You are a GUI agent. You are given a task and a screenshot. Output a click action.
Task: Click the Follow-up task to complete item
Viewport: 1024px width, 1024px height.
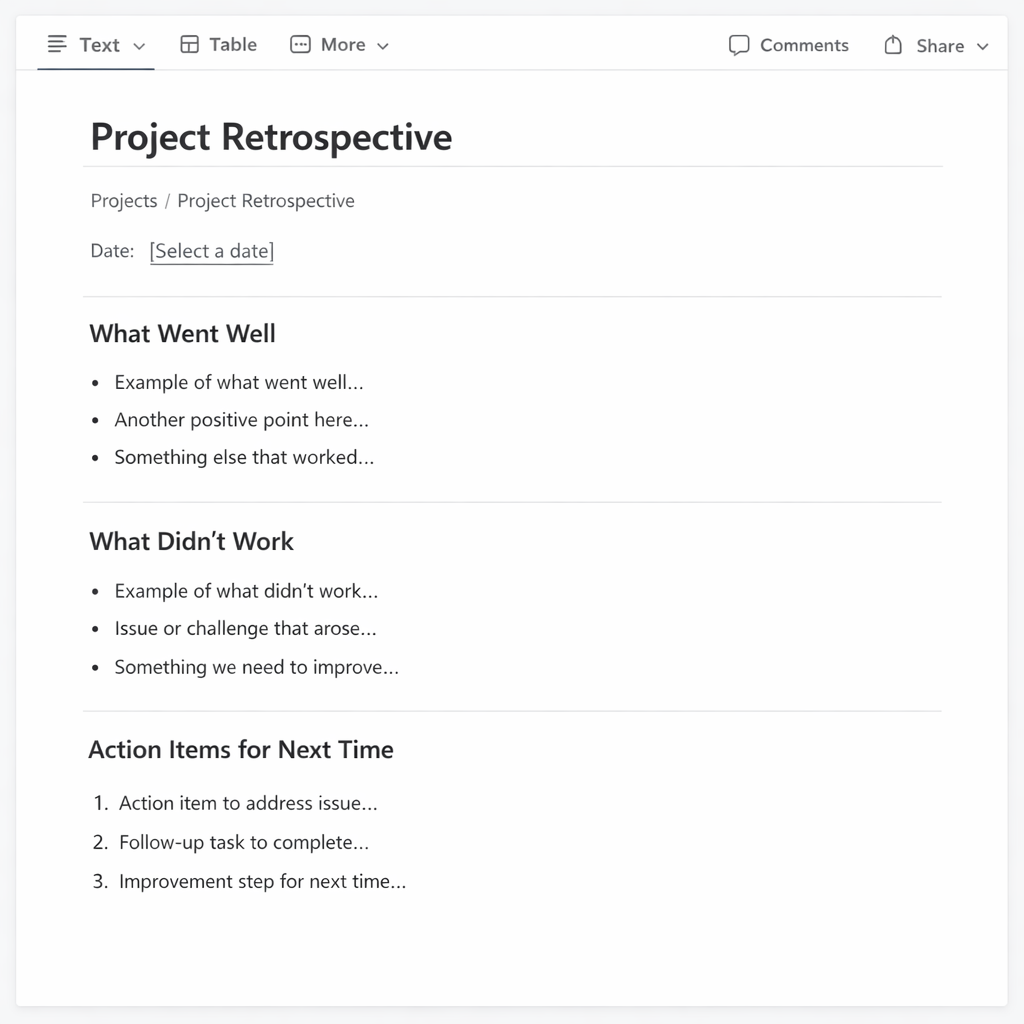(244, 842)
